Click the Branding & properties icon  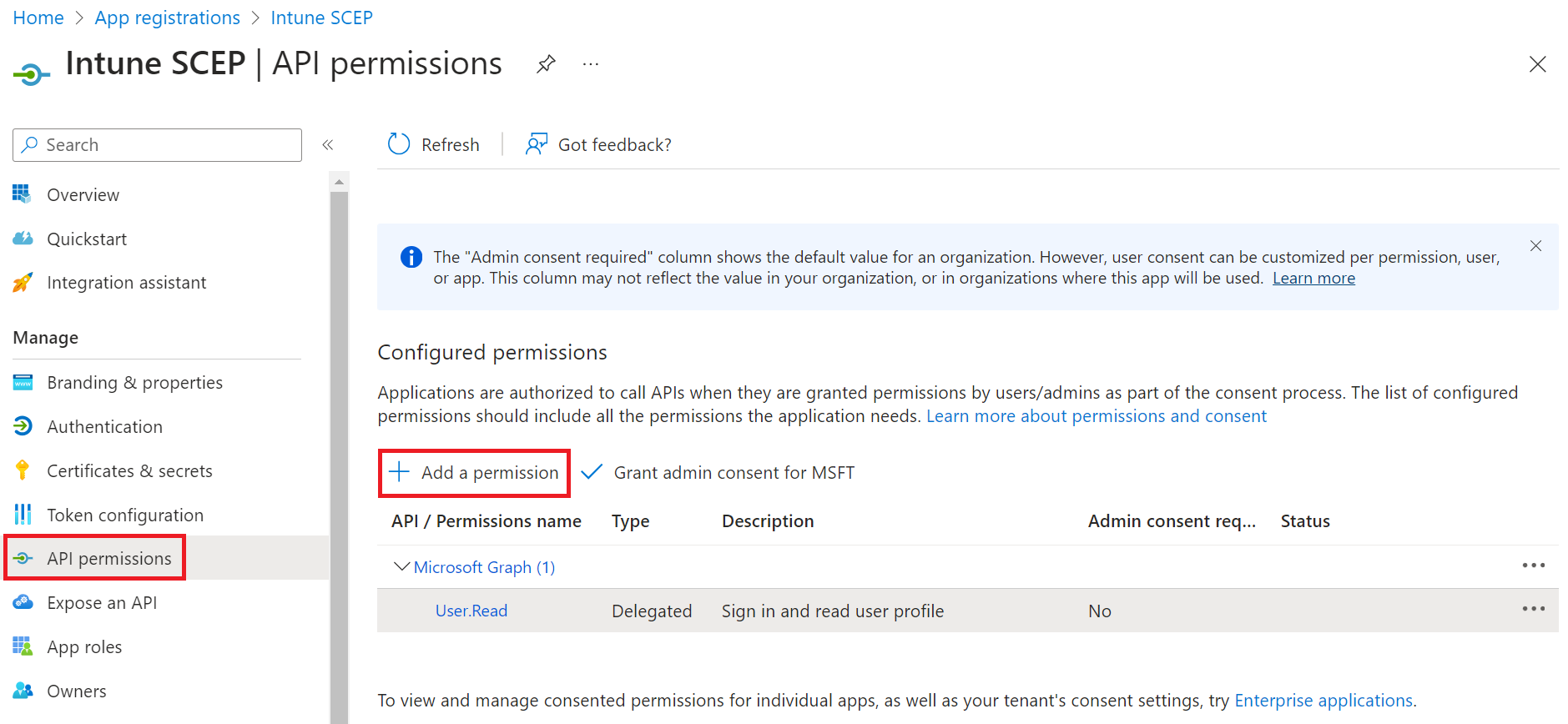tap(23, 383)
